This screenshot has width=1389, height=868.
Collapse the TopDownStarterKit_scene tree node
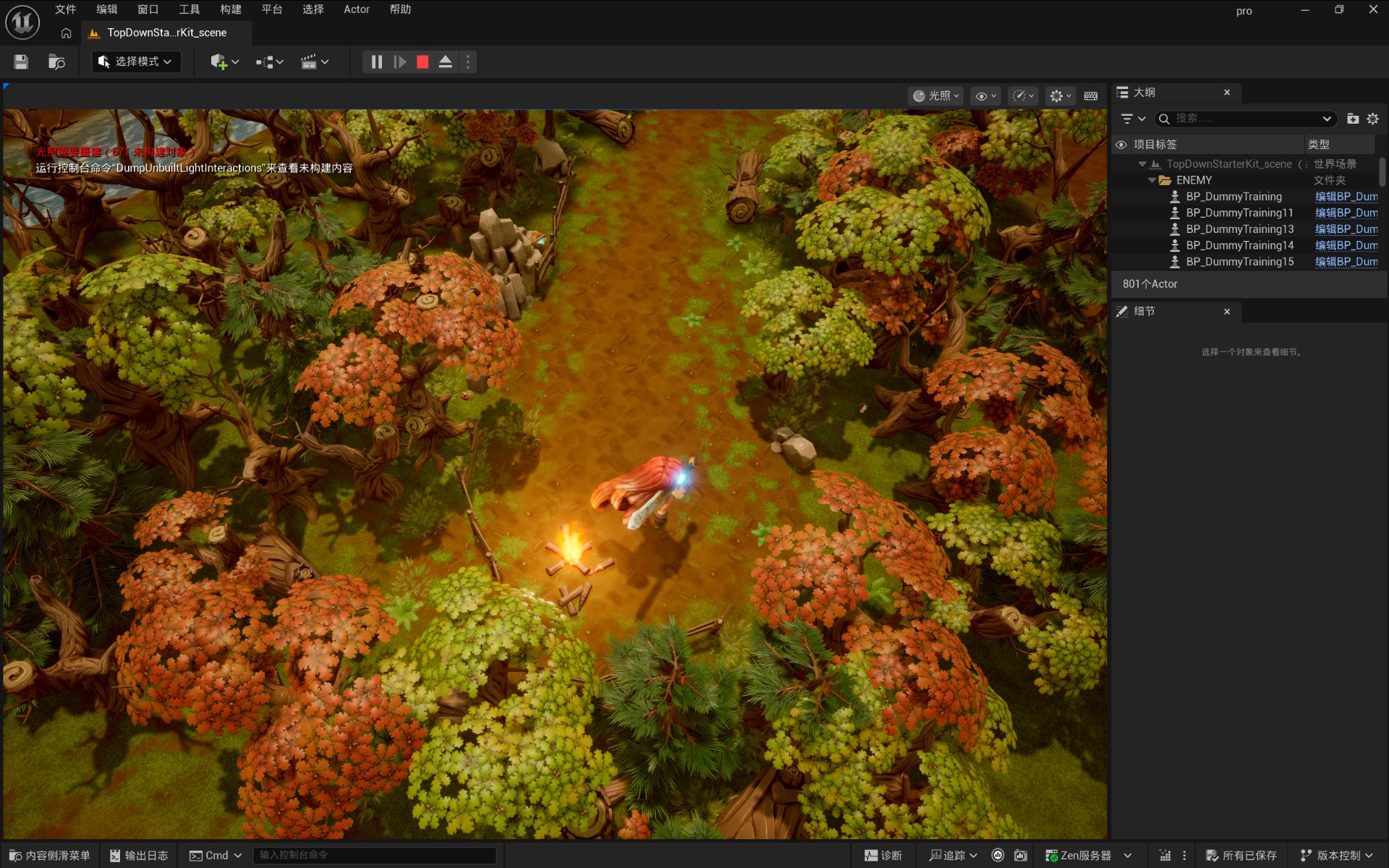click(1142, 164)
